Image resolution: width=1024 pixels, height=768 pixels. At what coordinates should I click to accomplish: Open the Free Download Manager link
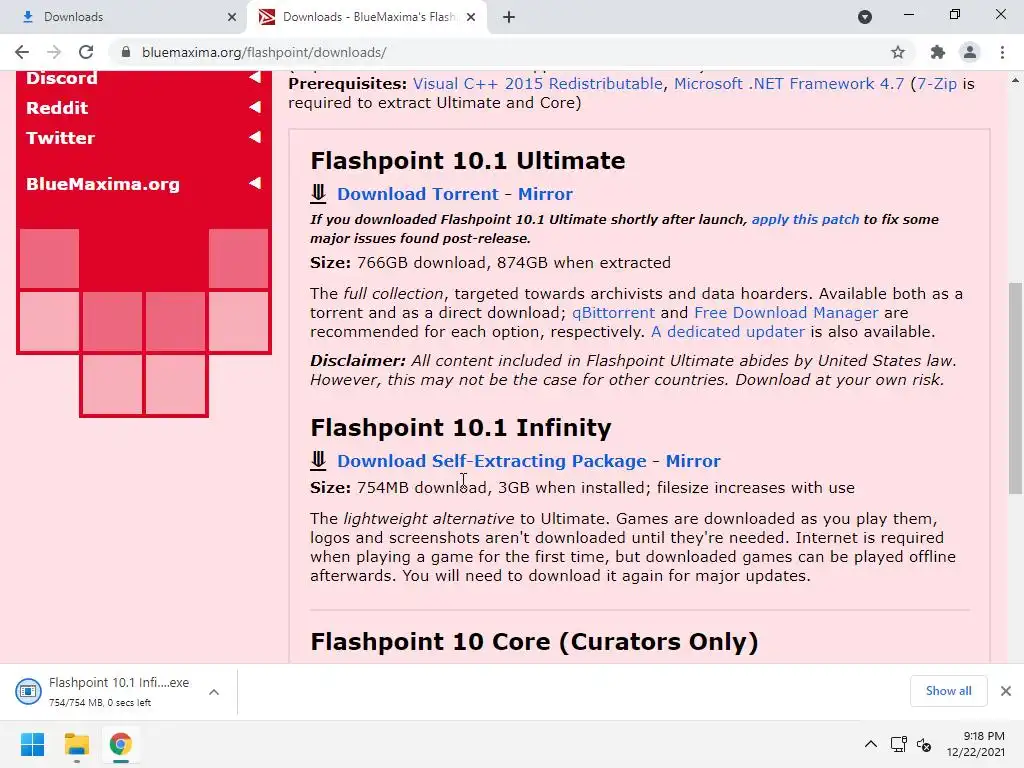pyautogui.click(x=786, y=313)
